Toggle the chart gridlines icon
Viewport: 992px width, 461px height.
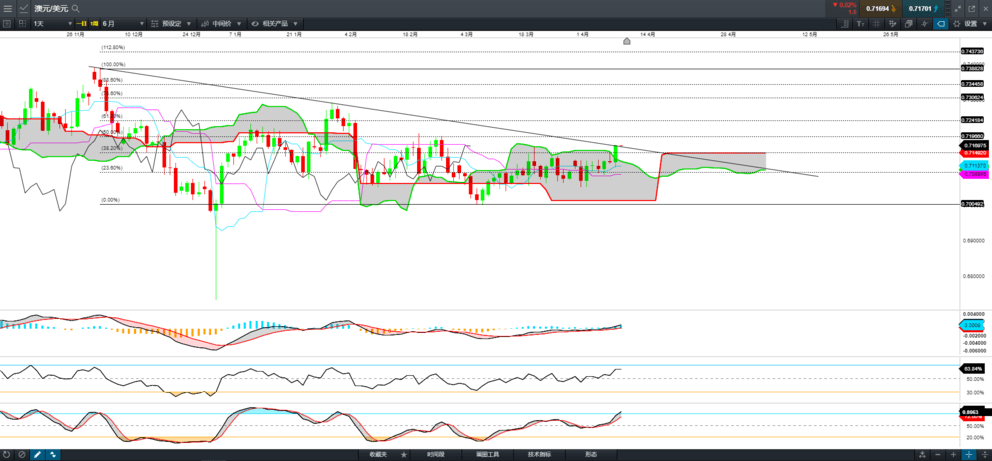coord(876,23)
